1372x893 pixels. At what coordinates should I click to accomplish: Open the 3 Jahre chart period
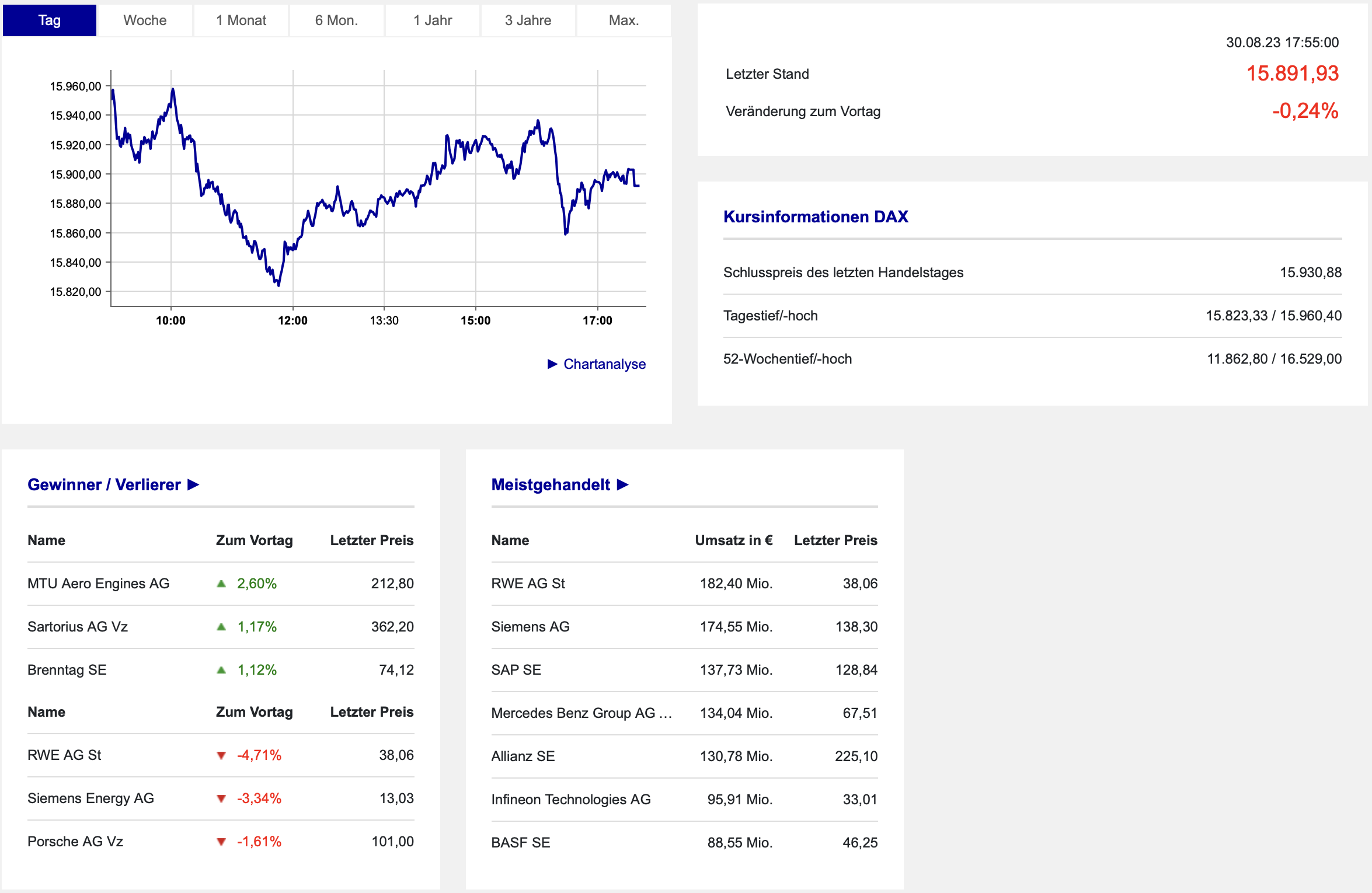pos(528,20)
